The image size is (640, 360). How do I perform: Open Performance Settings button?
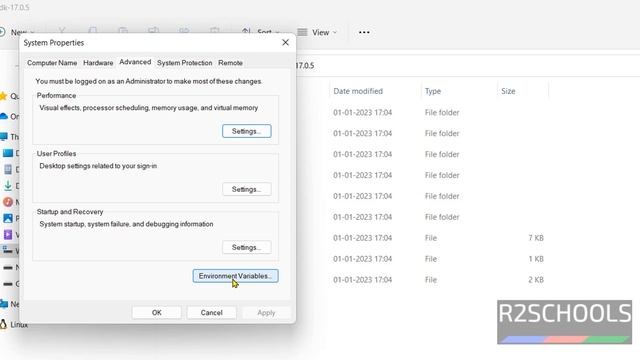[247, 131]
